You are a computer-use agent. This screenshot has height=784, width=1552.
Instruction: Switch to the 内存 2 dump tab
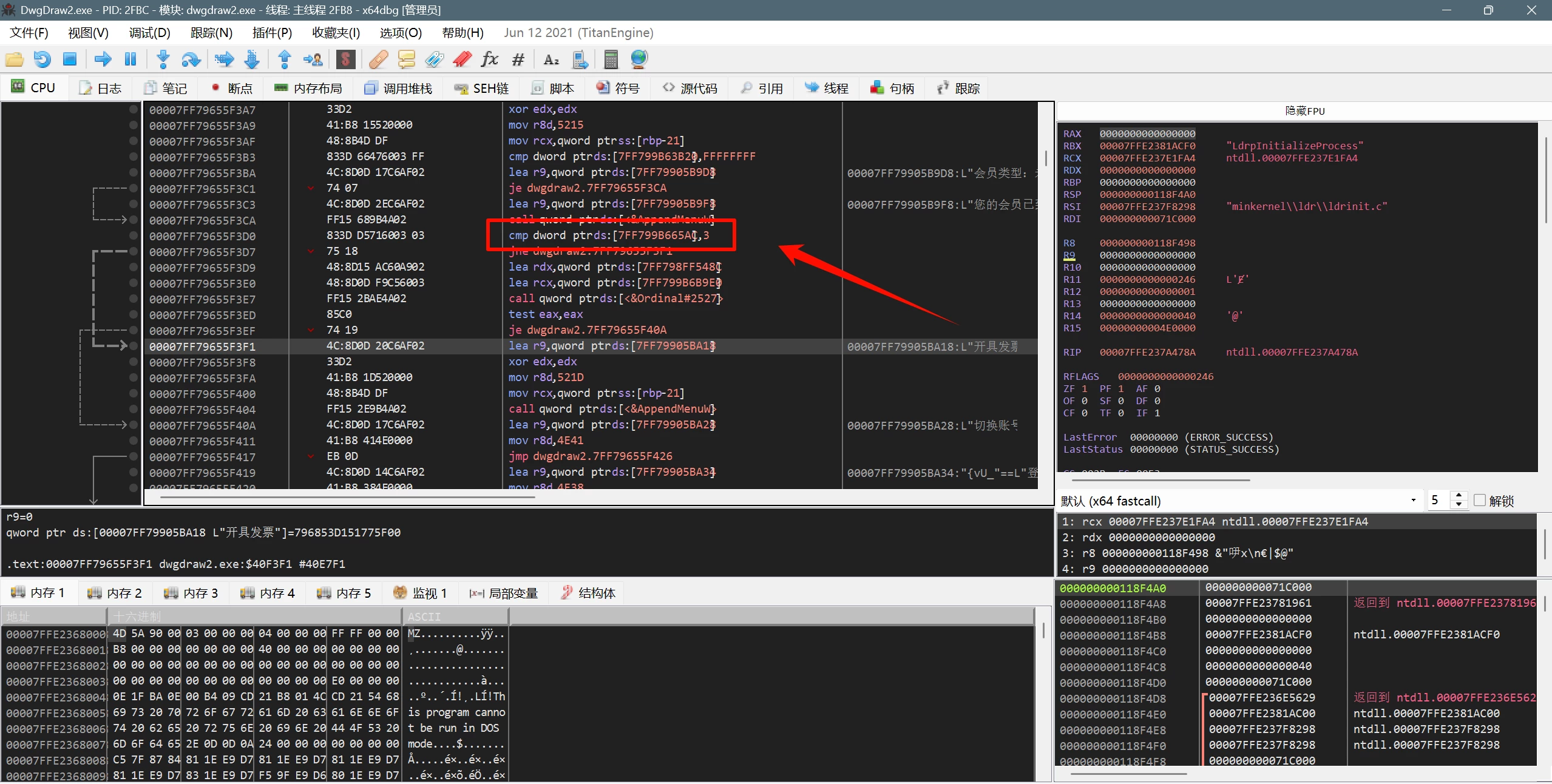point(115,593)
